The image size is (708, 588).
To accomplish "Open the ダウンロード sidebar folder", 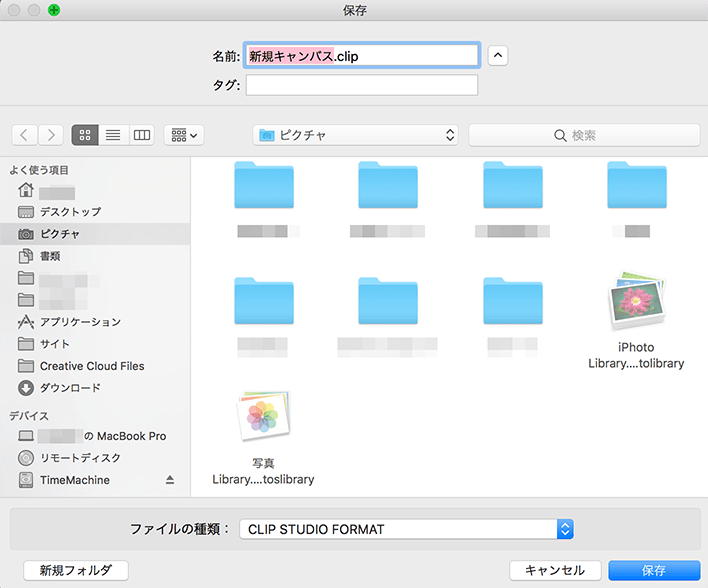I will [x=70, y=388].
